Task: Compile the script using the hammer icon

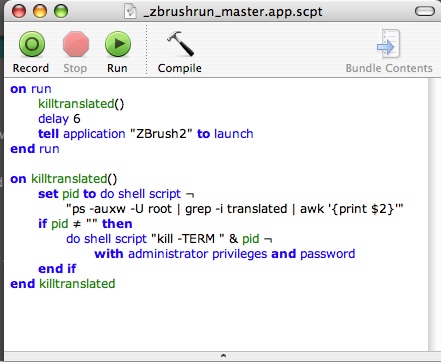Action: (180, 44)
